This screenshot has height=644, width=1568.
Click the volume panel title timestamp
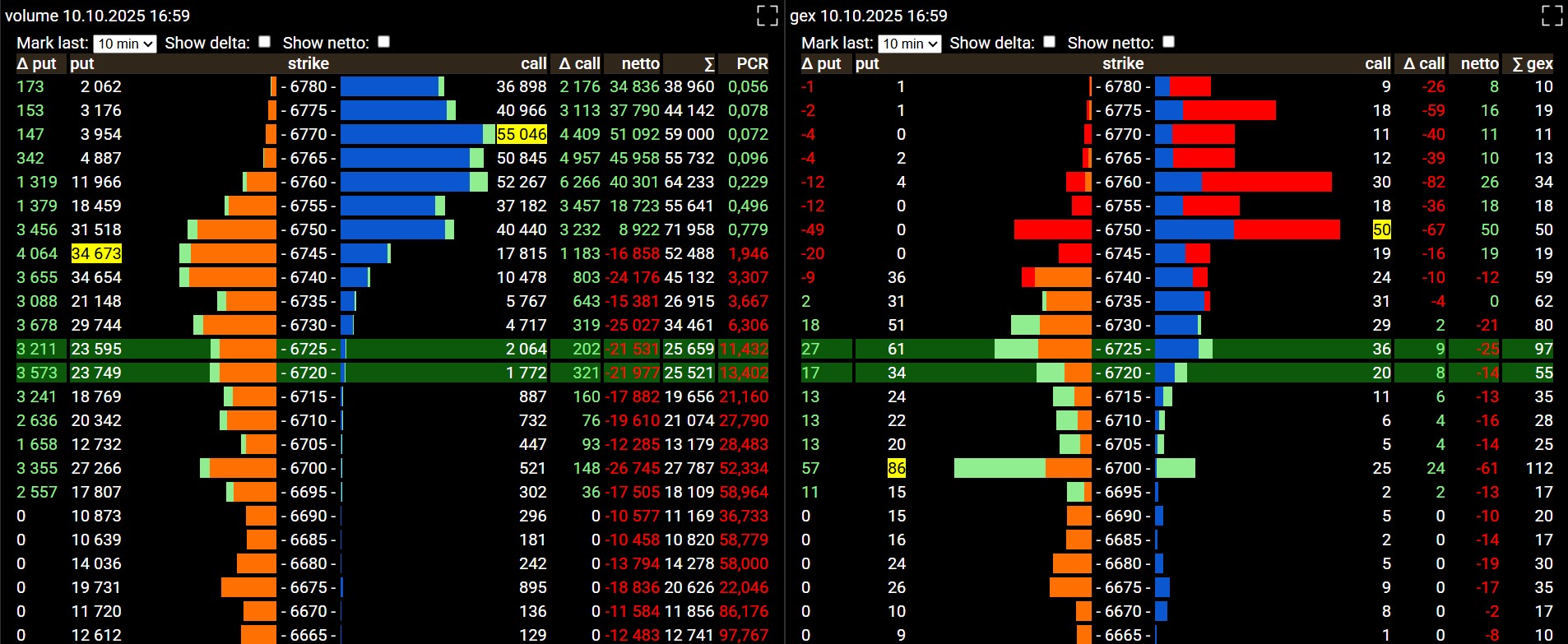pos(126,16)
